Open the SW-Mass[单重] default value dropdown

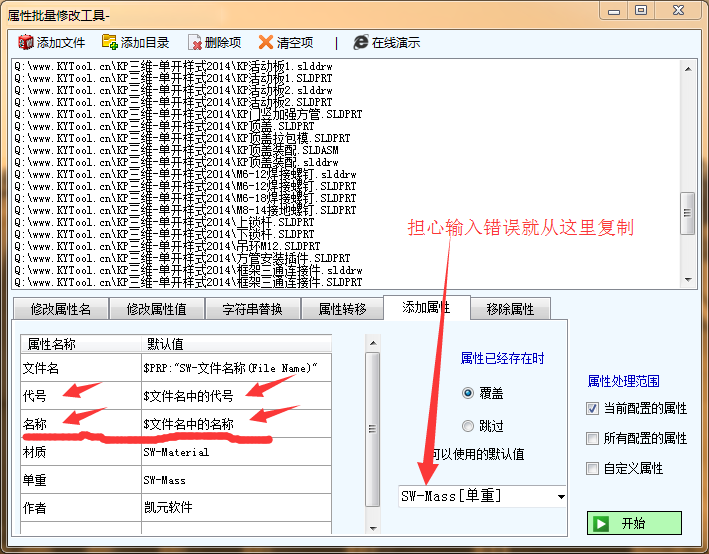click(561, 497)
